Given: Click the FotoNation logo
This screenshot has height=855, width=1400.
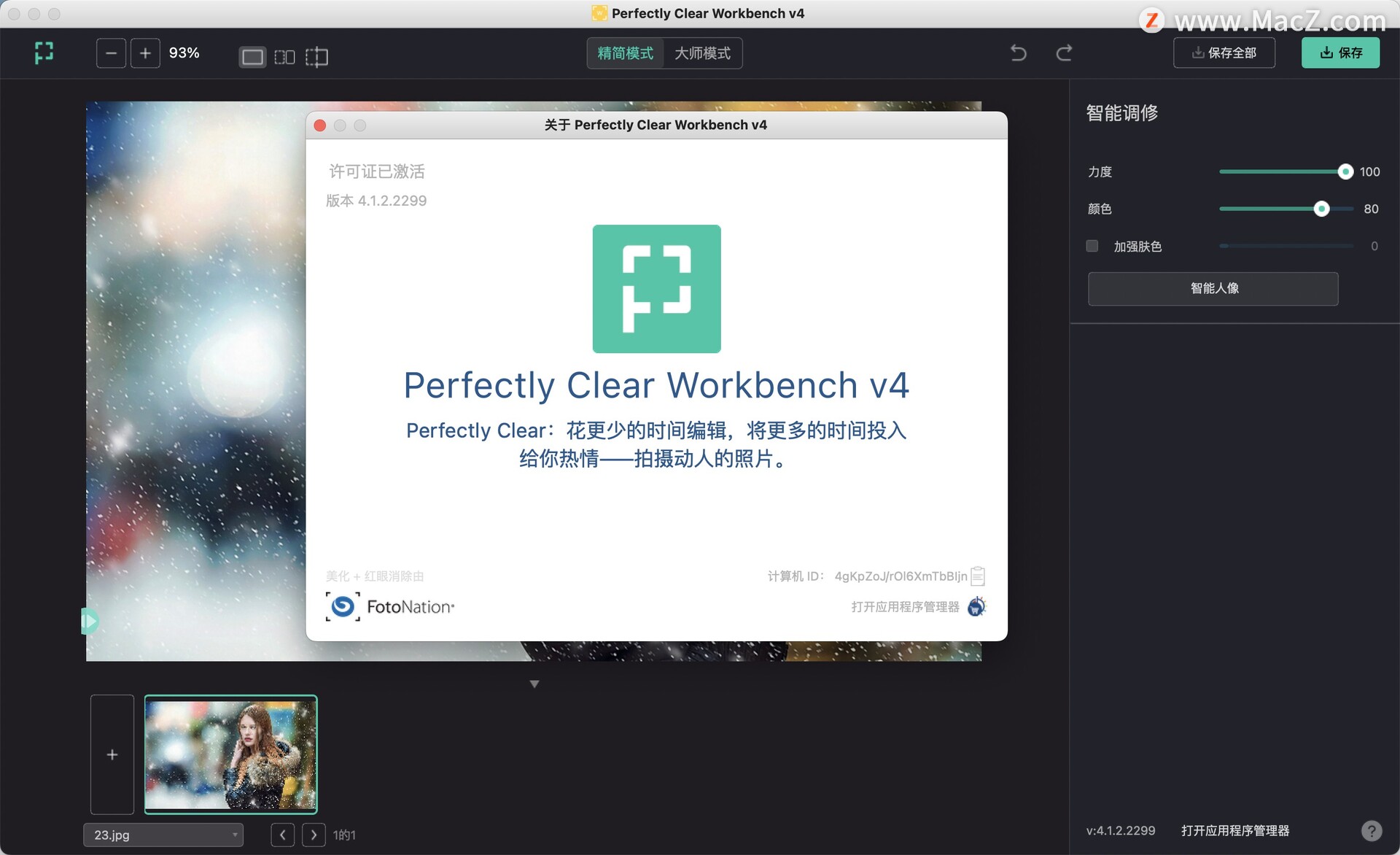Looking at the screenshot, I should click(390, 606).
